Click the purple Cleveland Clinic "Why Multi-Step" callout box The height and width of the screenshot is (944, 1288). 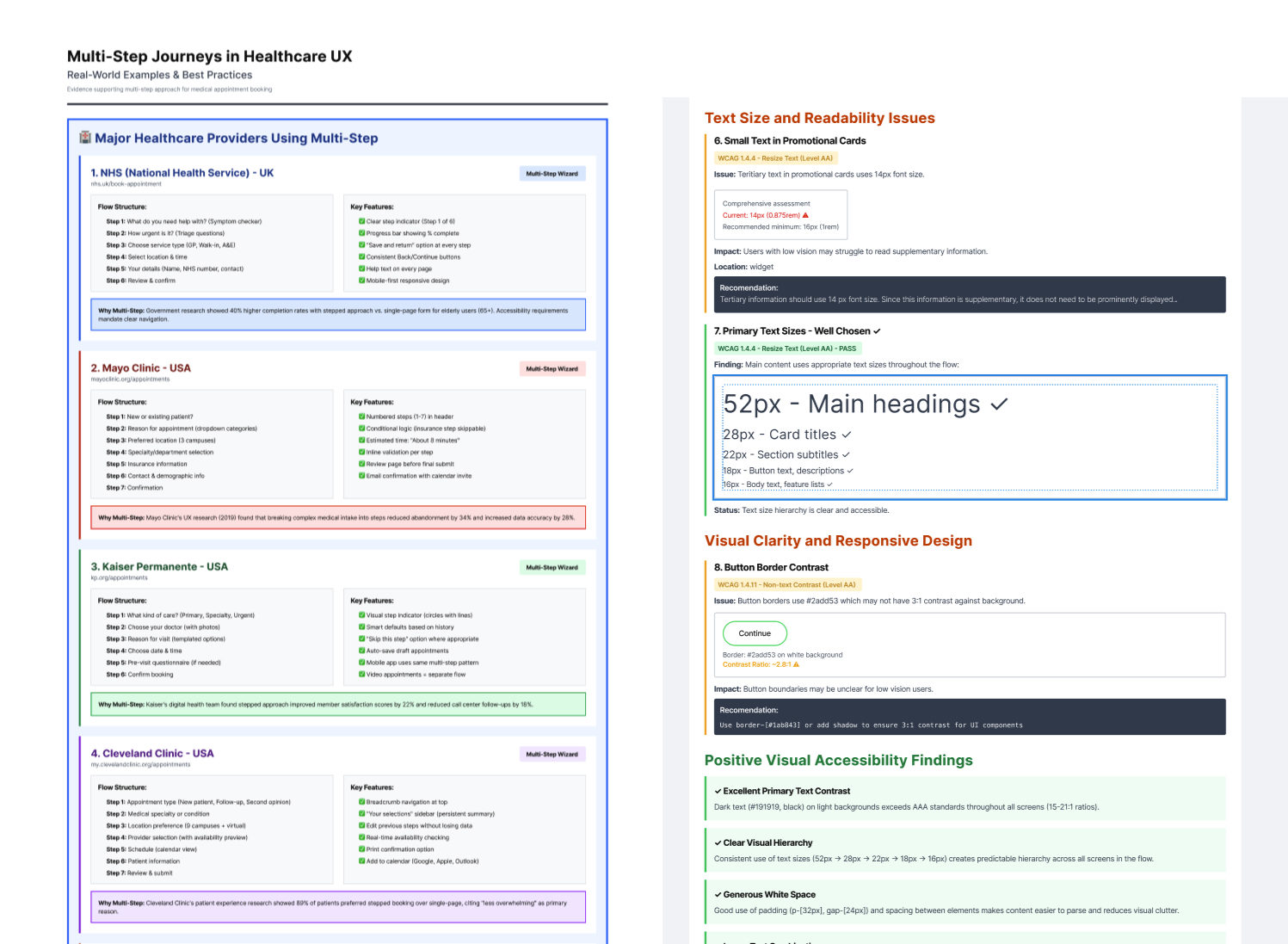click(x=338, y=907)
